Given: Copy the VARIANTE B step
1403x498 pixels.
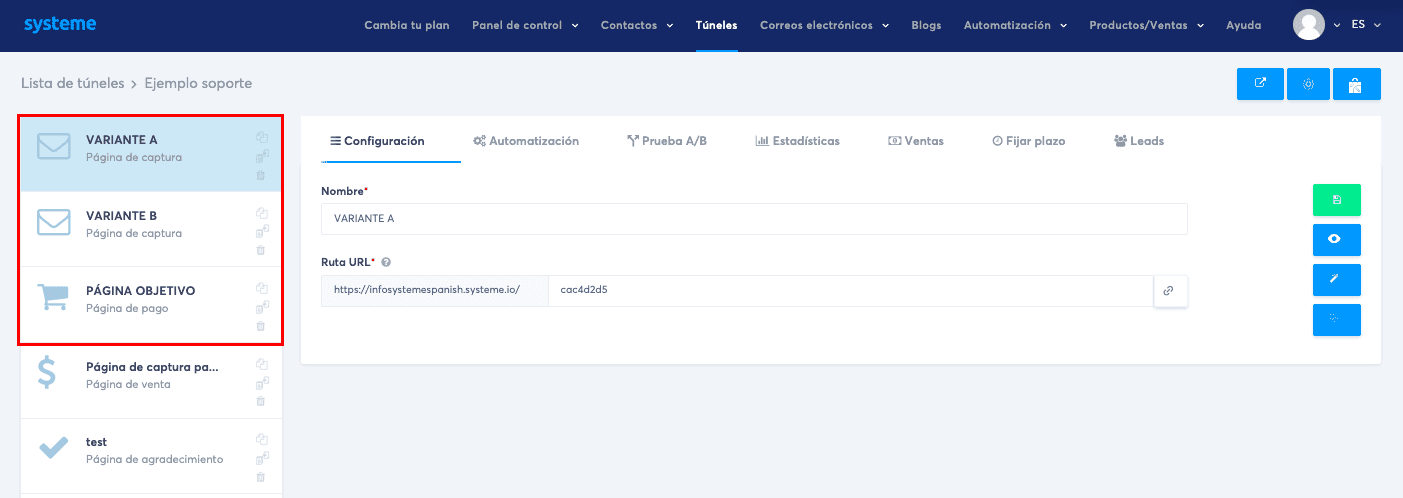Looking at the screenshot, I should point(261,213).
